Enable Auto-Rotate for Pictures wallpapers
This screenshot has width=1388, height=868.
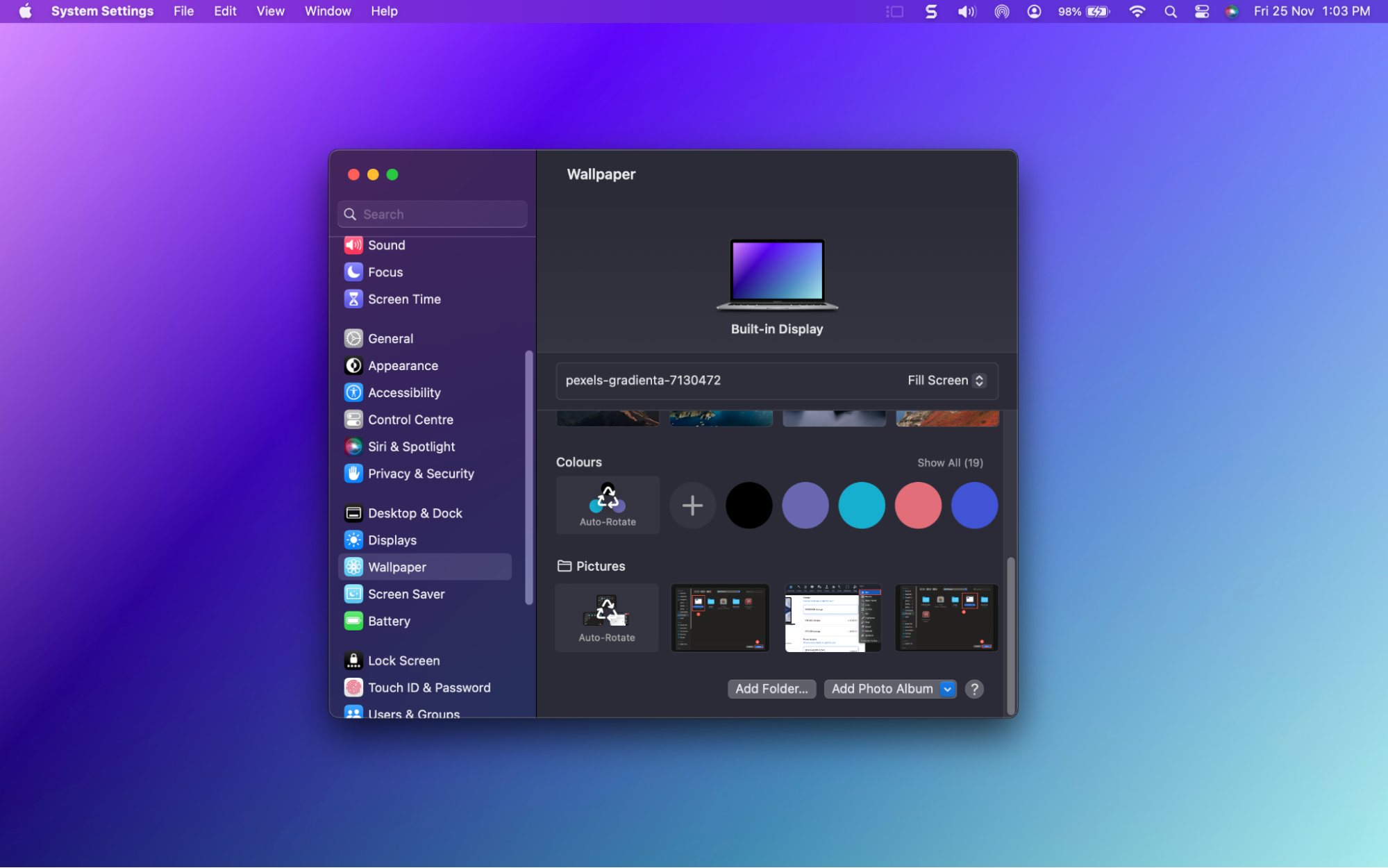pyautogui.click(x=606, y=617)
